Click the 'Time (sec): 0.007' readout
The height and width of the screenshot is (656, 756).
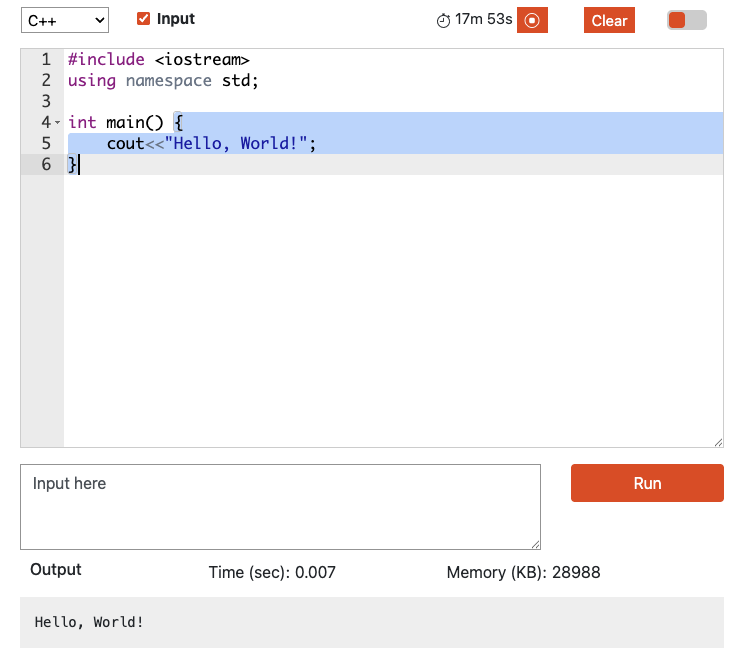272,572
